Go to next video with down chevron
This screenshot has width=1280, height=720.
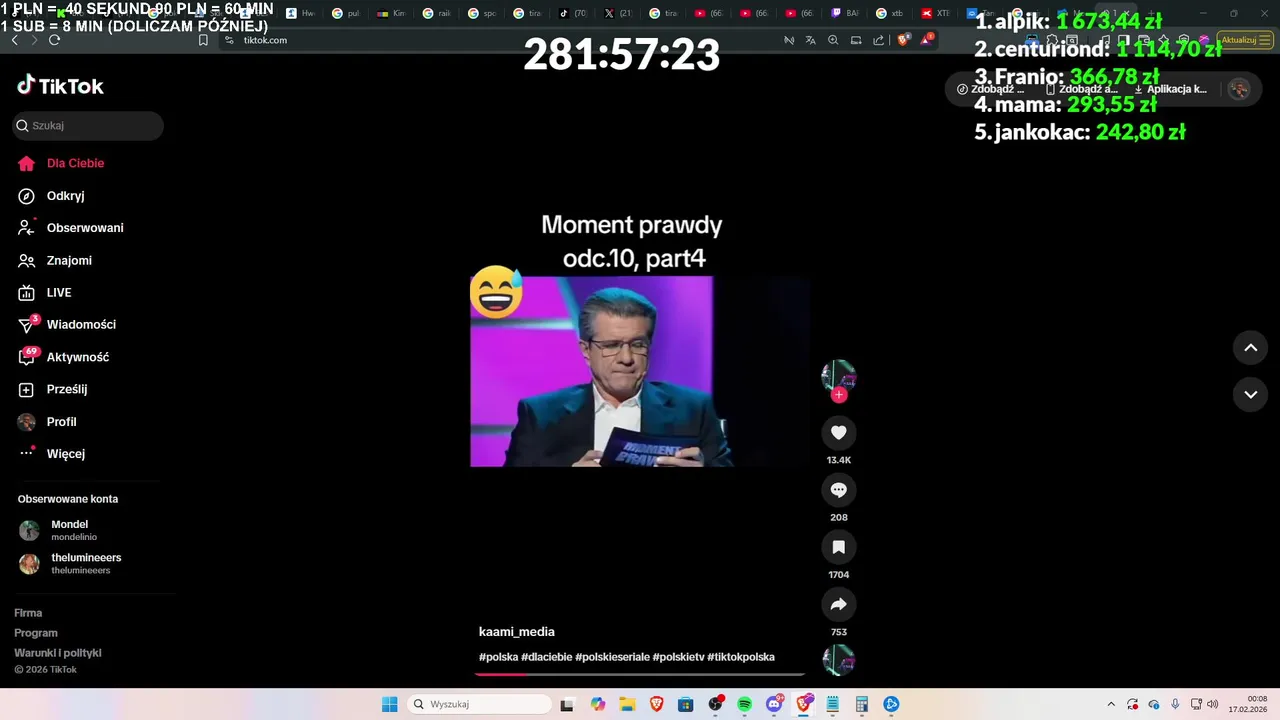coord(1250,394)
